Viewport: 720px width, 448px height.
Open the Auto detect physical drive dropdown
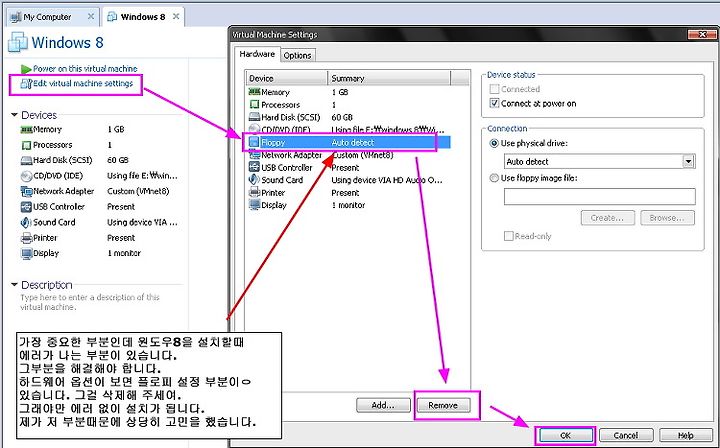pos(688,162)
